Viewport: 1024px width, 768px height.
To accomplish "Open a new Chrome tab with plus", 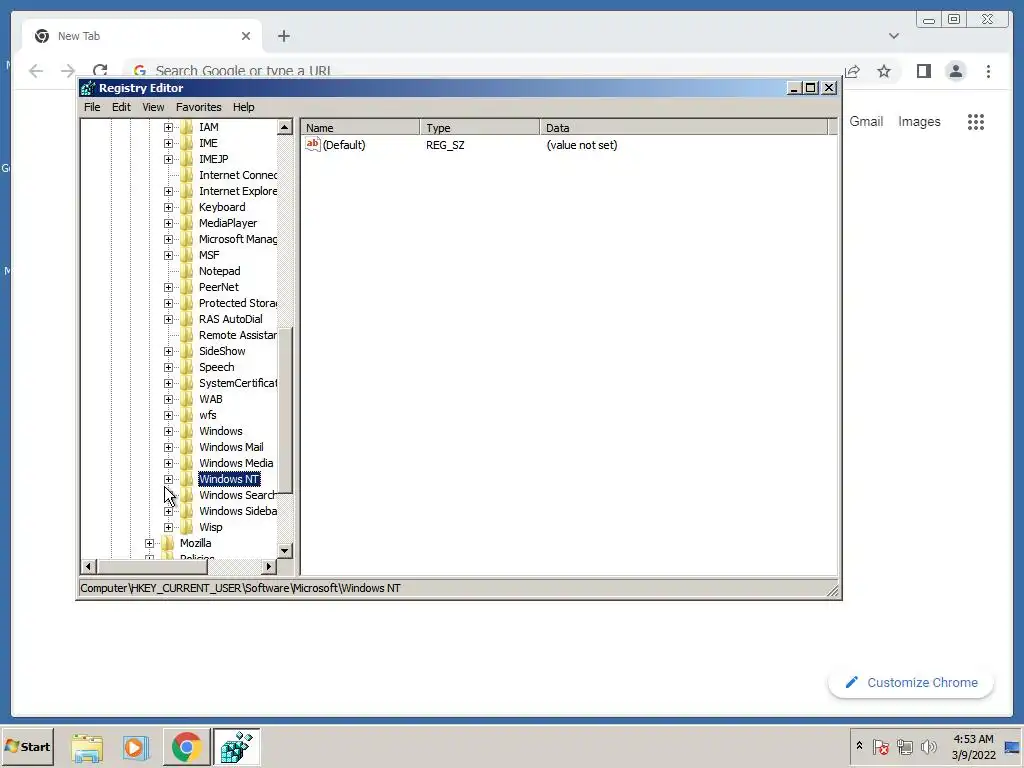I will (283, 36).
